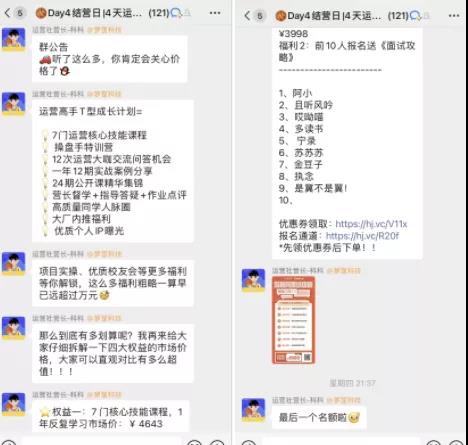The width and height of the screenshot is (468, 445).
Task: Open signup link https://hj.vc/R20f
Action: click(x=362, y=236)
